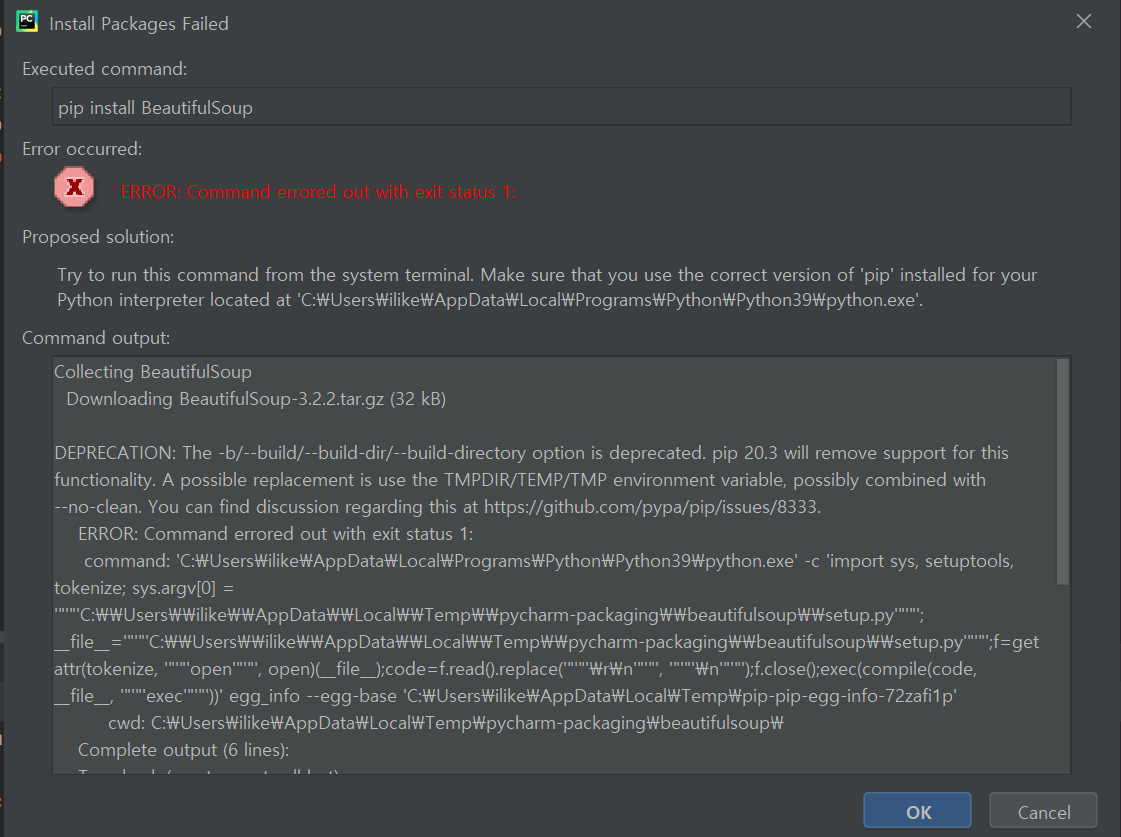Select the 'Downloading BeautifulSoup-3.2.2.tar.gz' line
The width and height of the screenshot is (1121, 837).
[x=255, y=399]
